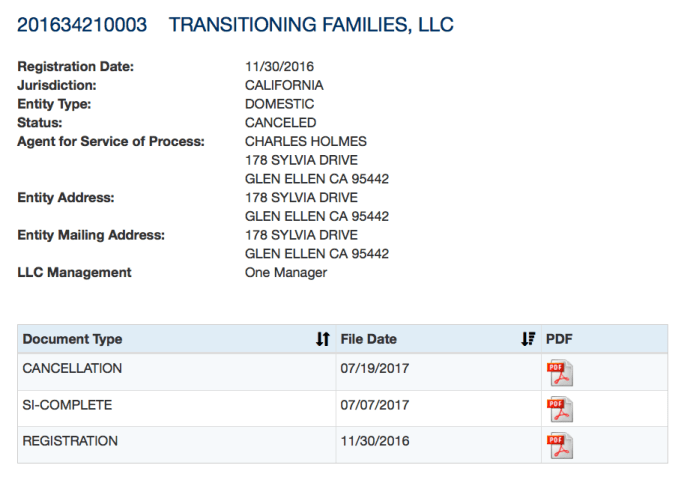Click the Document Type column header
This screenshot has height=477, width=699.
73,340
